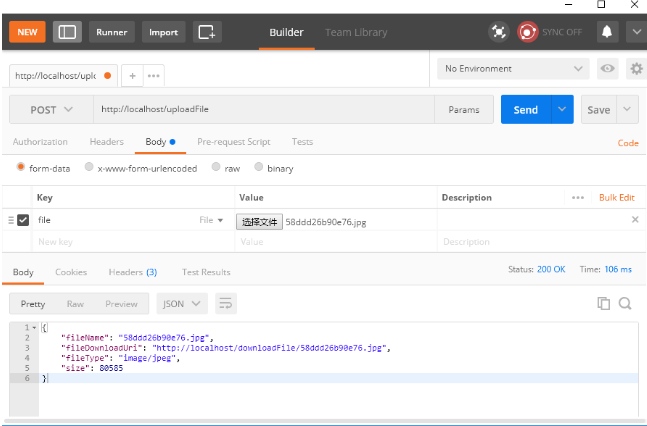Image resolution: width=647 pixels, height=426 pixels.
Task: Click the 200 OK status text
Action: point(551,270)
